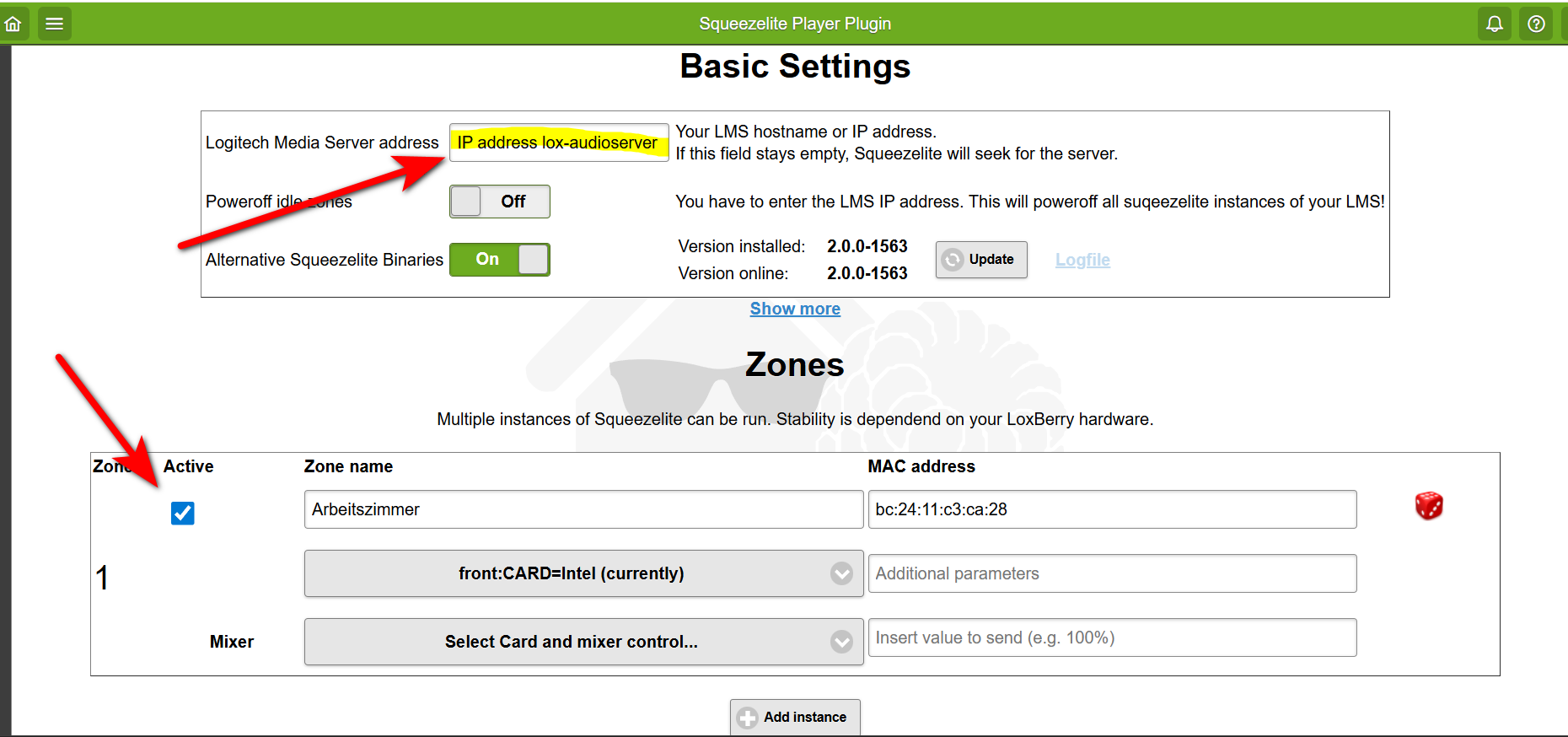Go to the LoxBerry home page icon

(x=13, y=24)
